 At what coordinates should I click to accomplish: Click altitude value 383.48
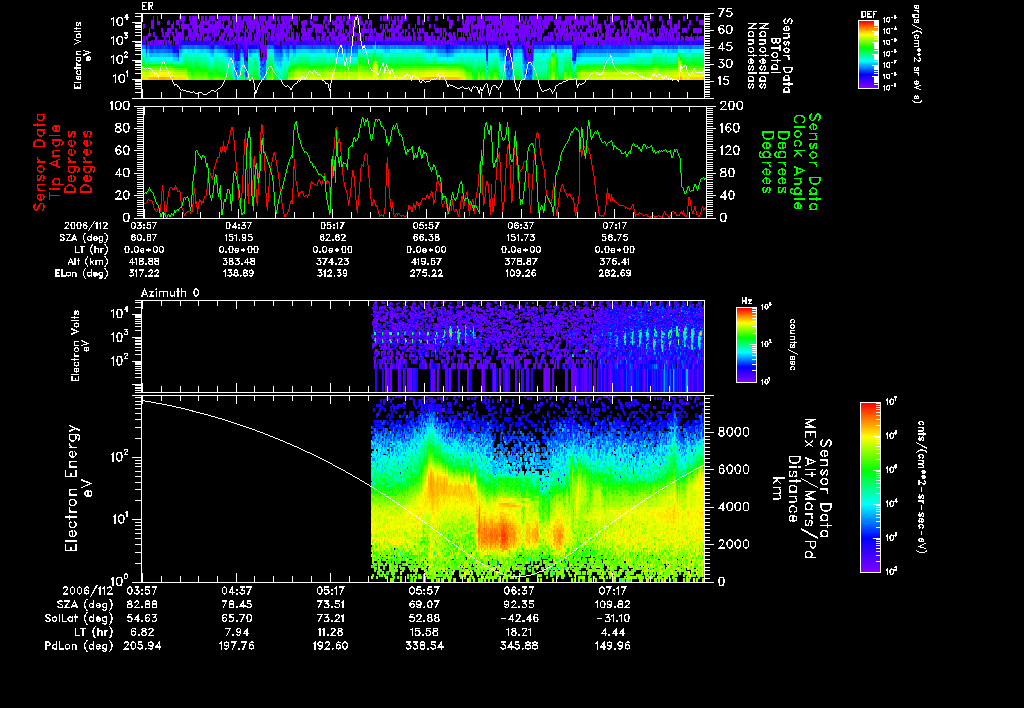click(x=238, y=262)
